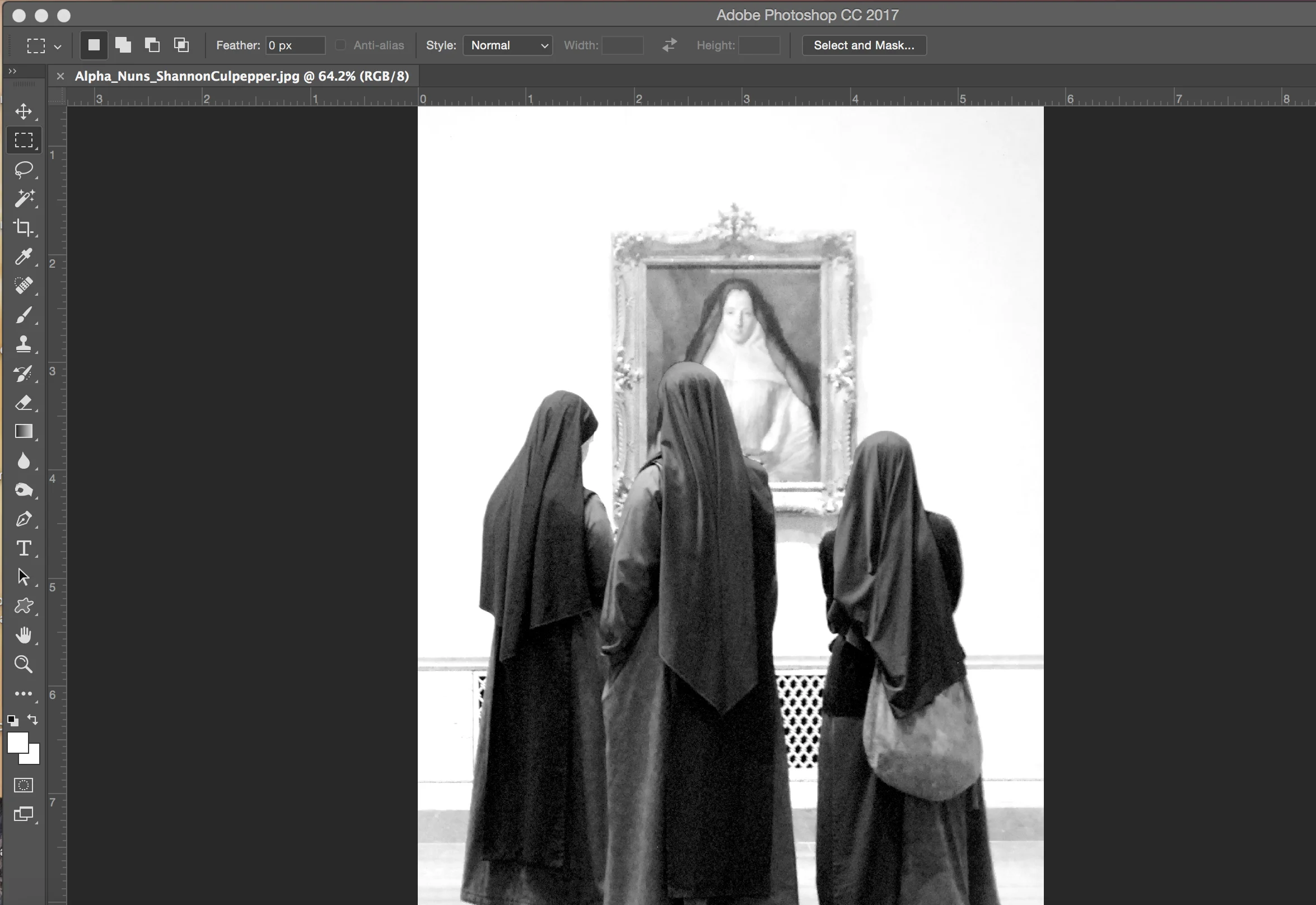Select the Blur tool
Screen dimensions: 1316x905
[x=24, y=461]
